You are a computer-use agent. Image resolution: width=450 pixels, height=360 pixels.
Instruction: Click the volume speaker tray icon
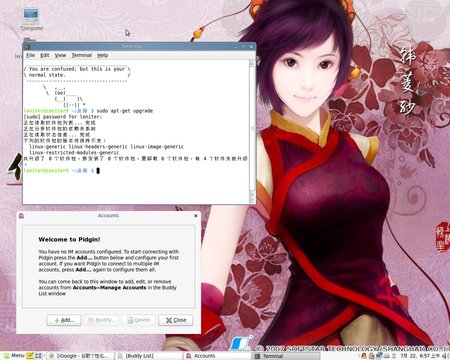click(445, 356)
